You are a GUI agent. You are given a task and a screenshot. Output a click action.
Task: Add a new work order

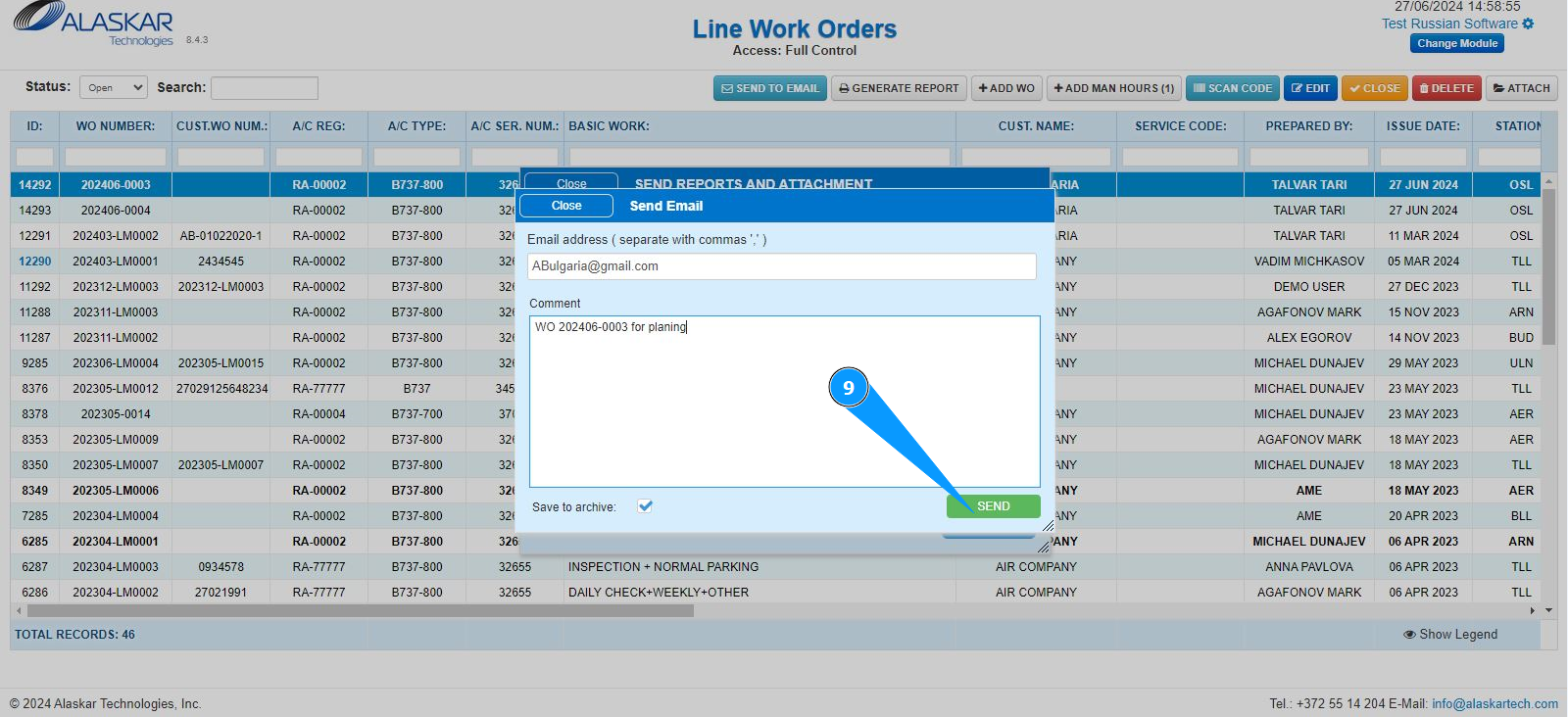coord(1006,88)
